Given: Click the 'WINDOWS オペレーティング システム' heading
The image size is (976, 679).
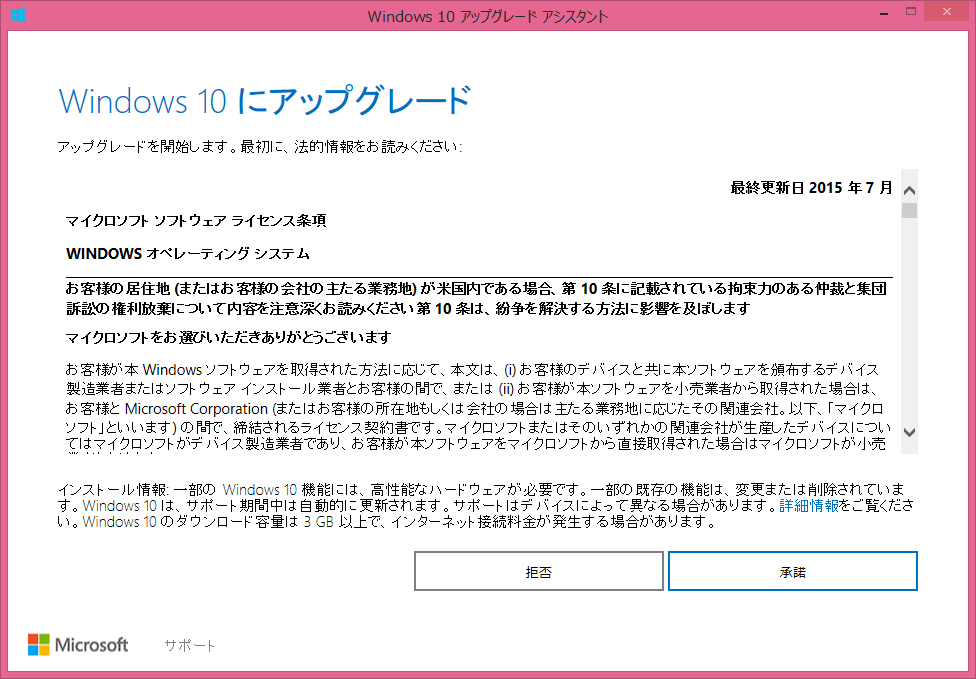Looking at the screenshot, I should (188, 253).
